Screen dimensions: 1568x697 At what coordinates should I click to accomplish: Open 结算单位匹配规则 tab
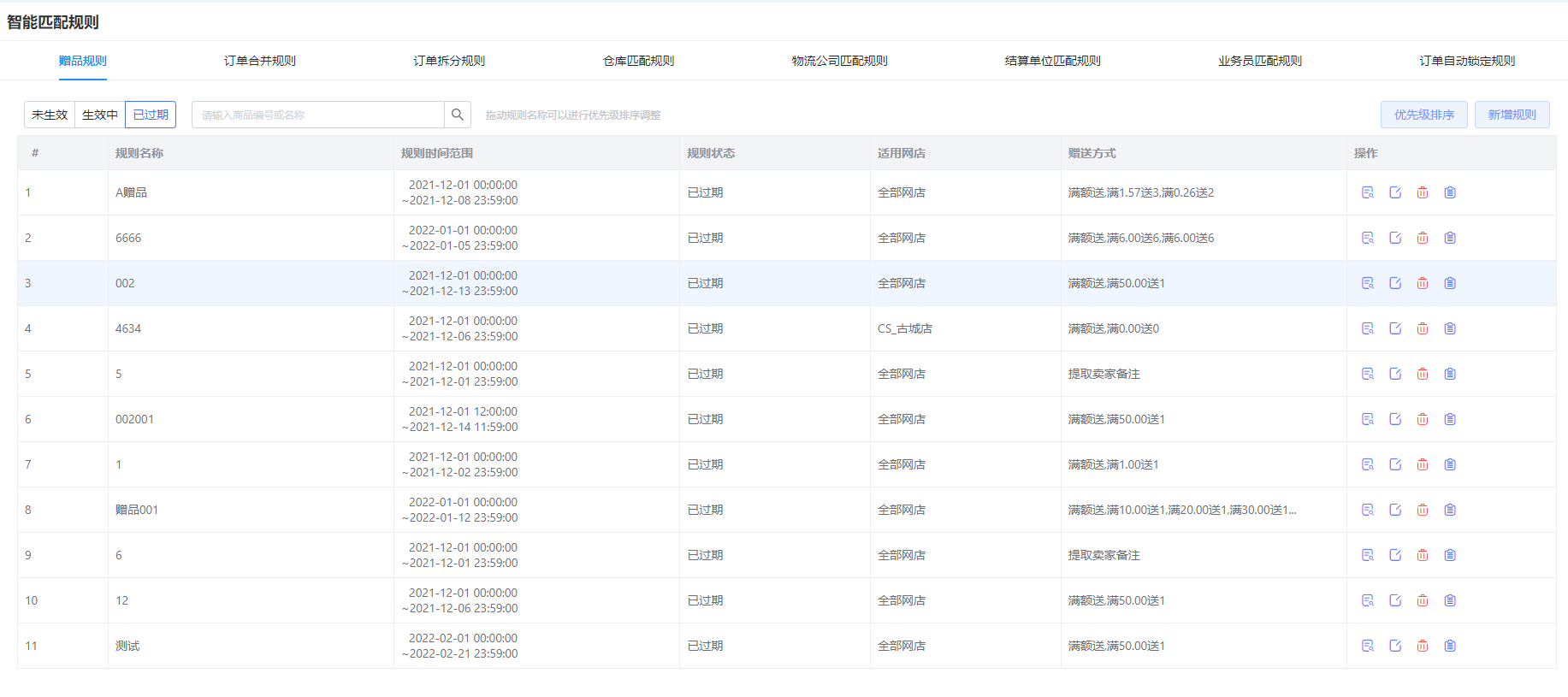coord(1053,61)
